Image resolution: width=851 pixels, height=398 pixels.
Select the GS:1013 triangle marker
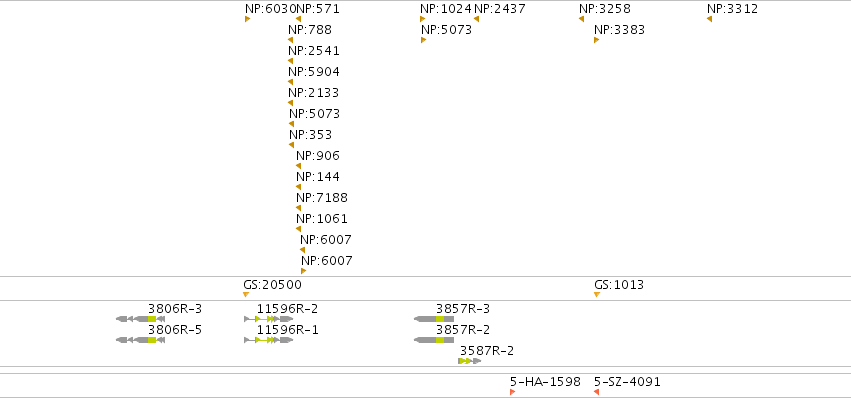(597, 294)
